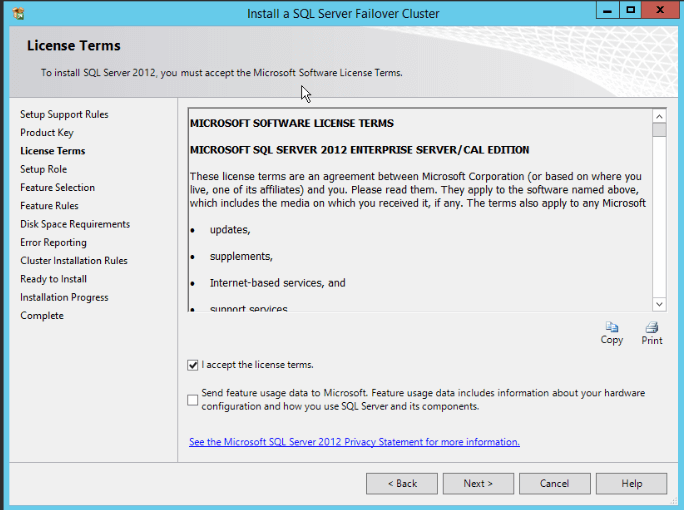
Task: Proceed with the Next button
Action: pos(478,484)
